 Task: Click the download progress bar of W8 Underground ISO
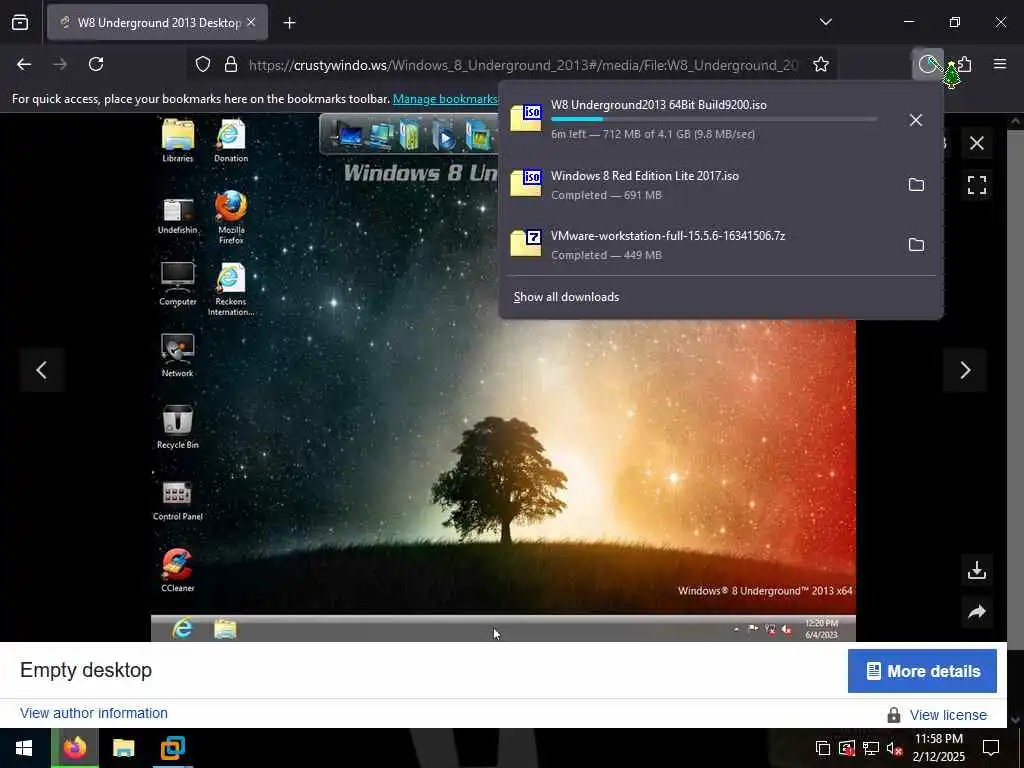pyautogui.click(x=714, y=120)
